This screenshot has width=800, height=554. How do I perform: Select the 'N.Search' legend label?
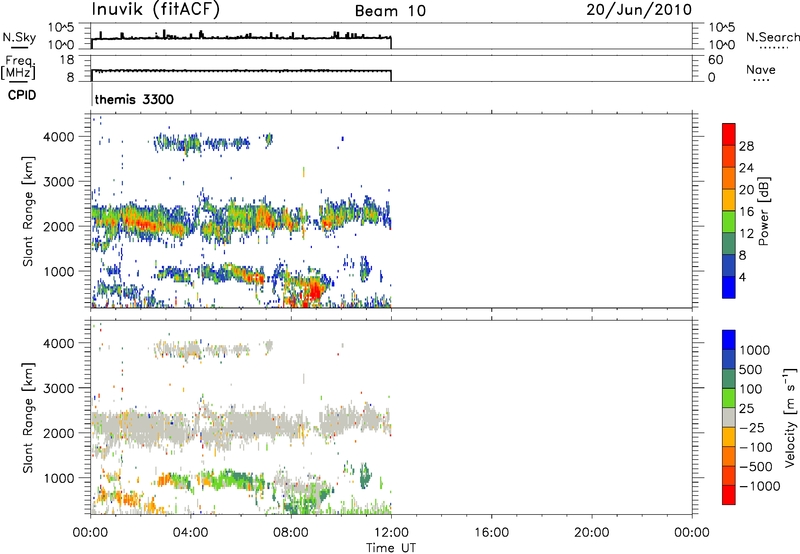tap(773, 37)
